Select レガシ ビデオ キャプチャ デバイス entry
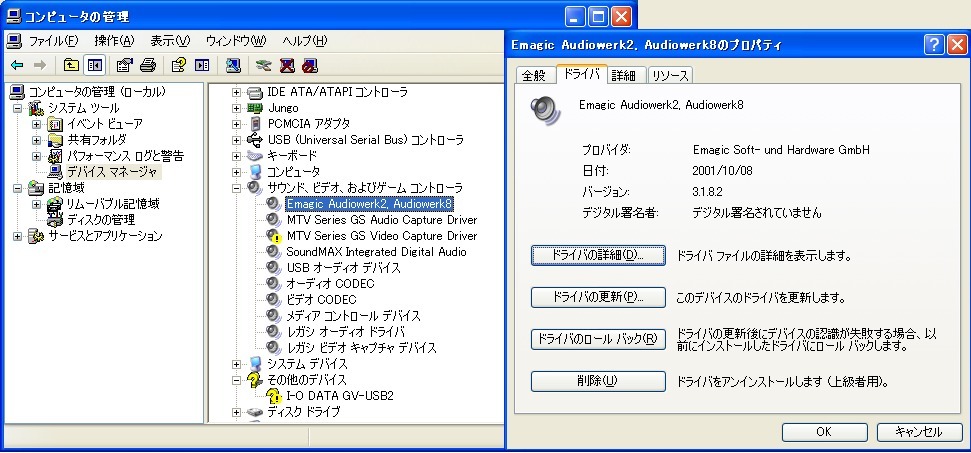 (x=362, y=348)
